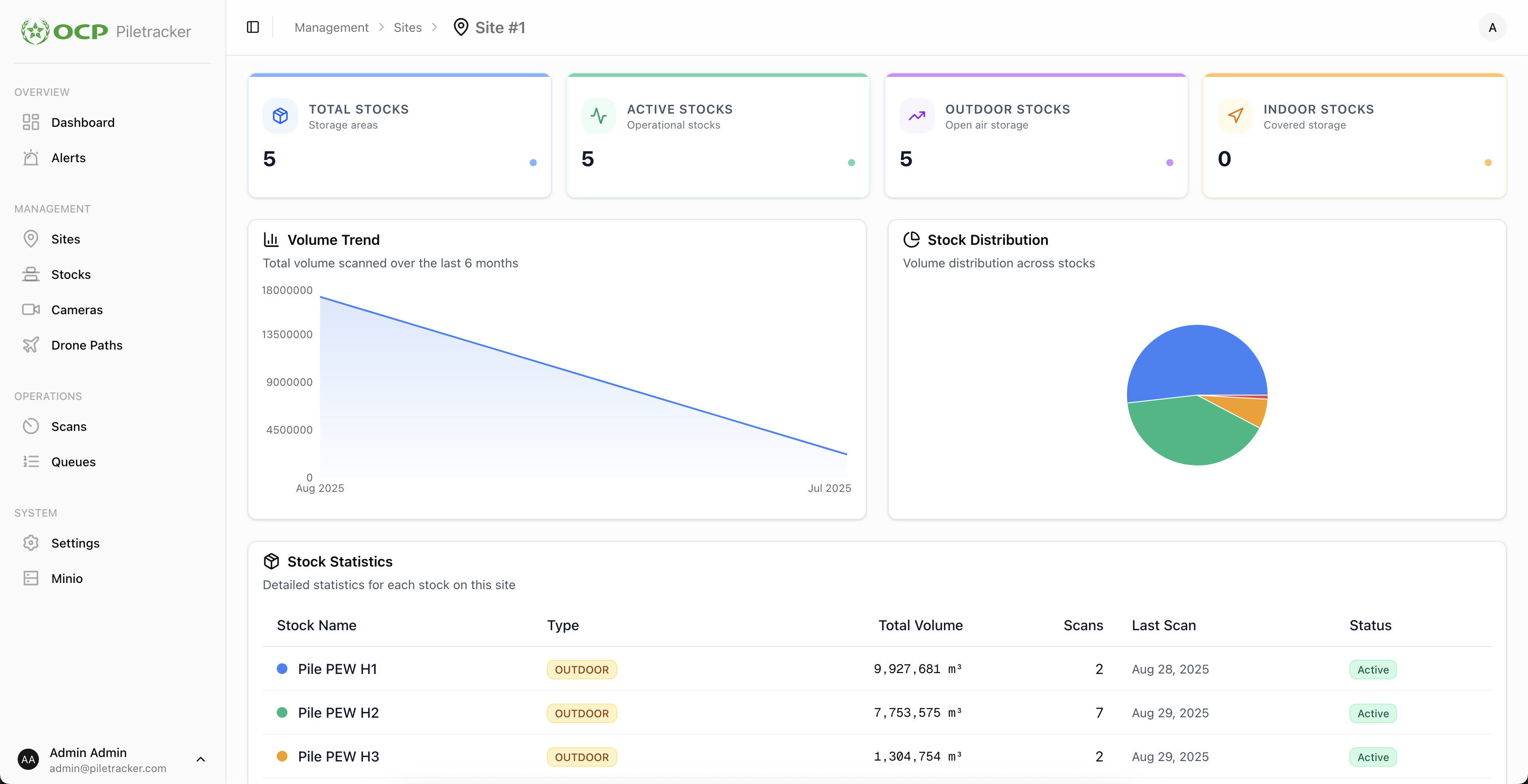The height and width of the screenshot is (784, 1528).
Task: Select the Cameras video icon
Action: coord(31,309)
